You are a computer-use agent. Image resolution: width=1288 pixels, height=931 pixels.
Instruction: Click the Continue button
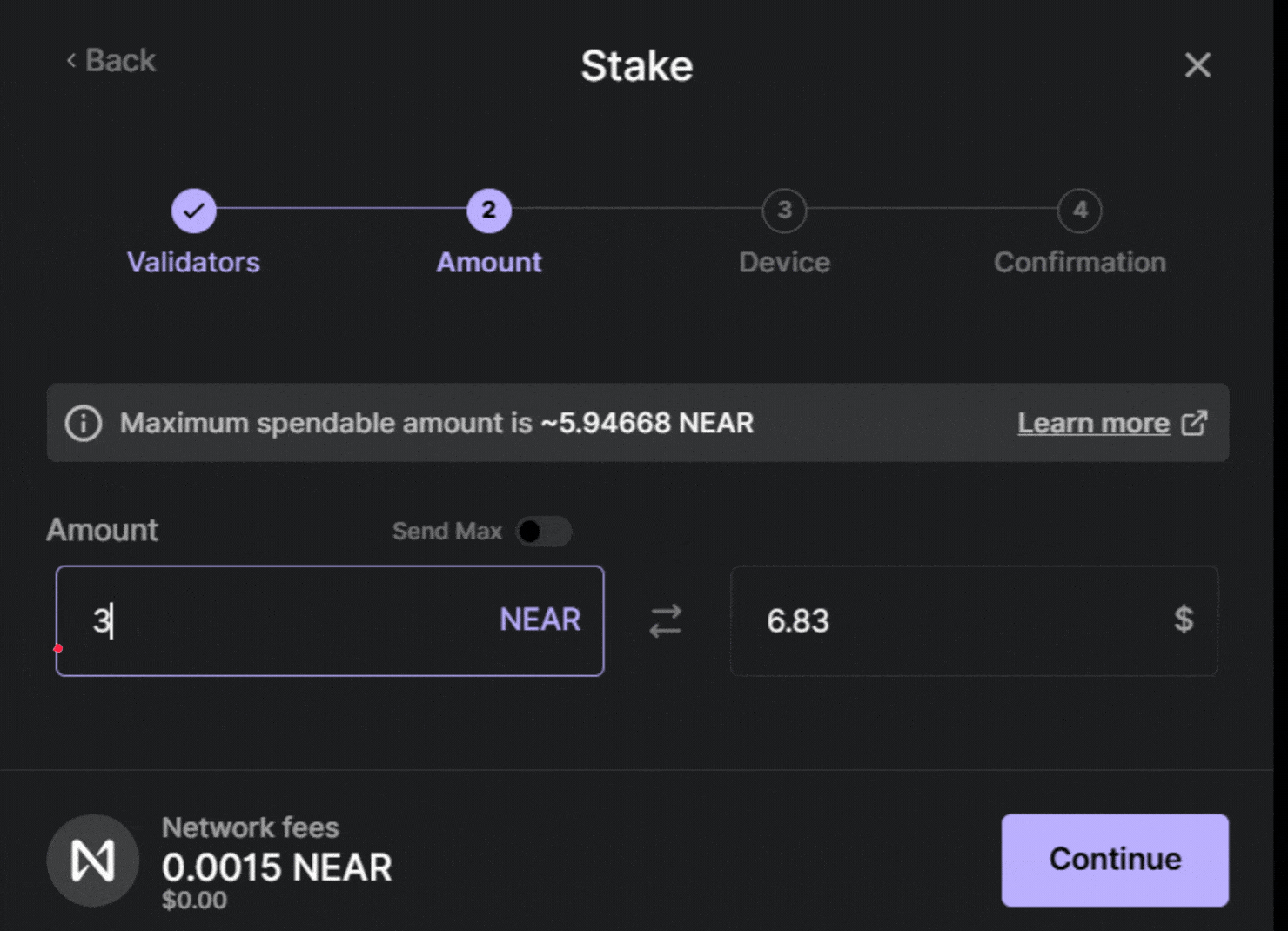pyautogui.click(x=1114, y=860)
